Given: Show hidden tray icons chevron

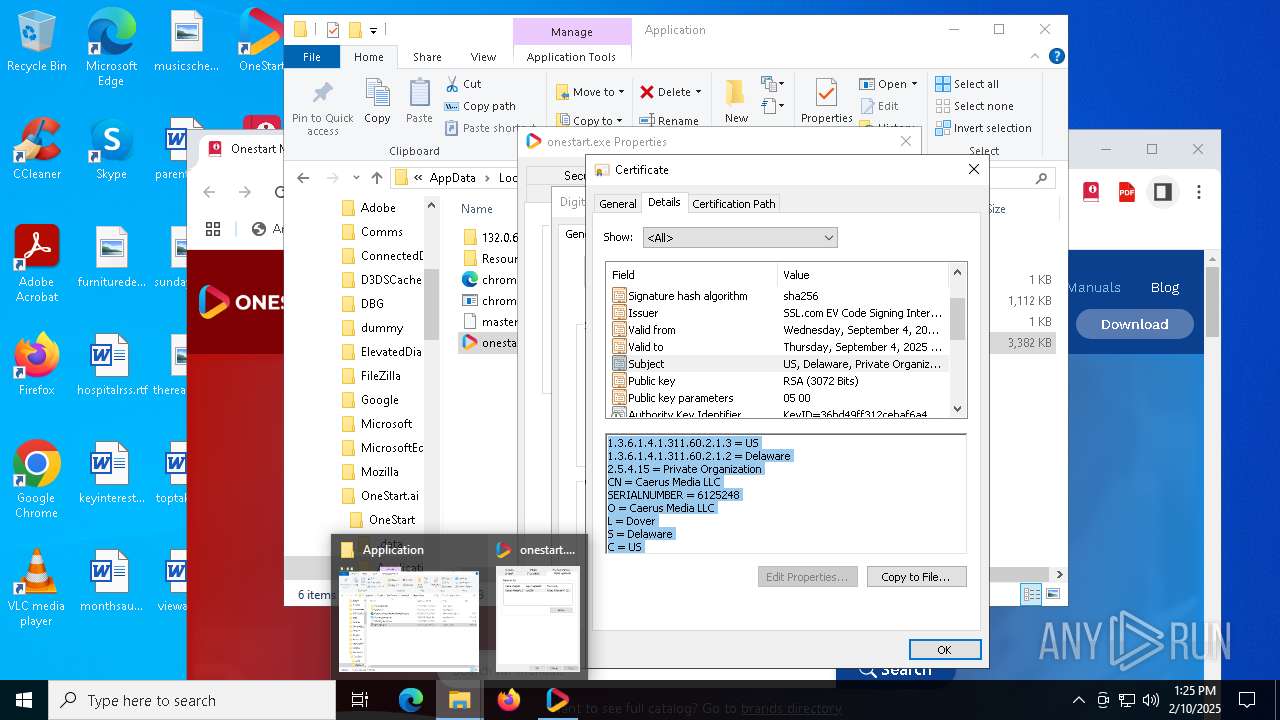Looking at the screenshot, I should pyautogui.click(x=1078, y=700).
